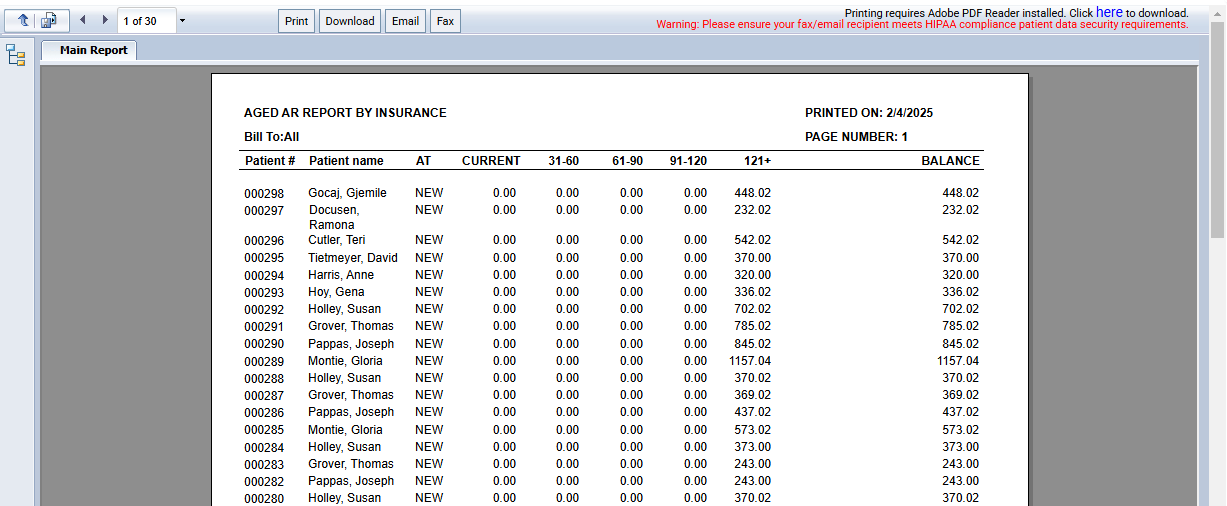Click the report title 'AGED AR REPORT BY INSURANCE'
Image resolution: width=1227 pixels, height=506 pixels.
pyautogui.click(x=345, y=113)
